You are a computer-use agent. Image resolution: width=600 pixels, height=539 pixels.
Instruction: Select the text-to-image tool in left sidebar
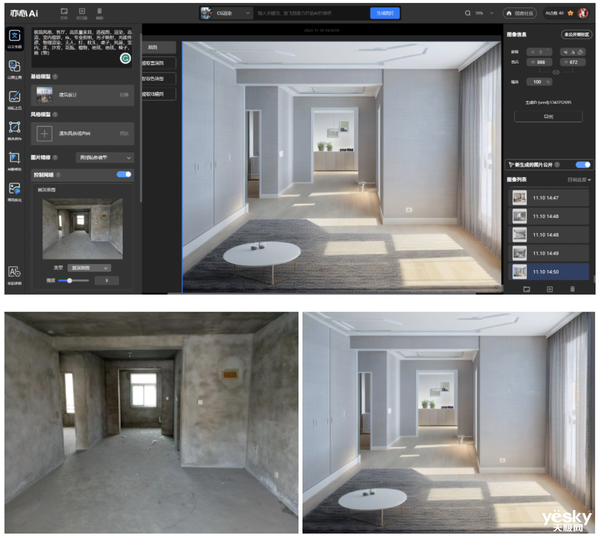pos(15,39)
